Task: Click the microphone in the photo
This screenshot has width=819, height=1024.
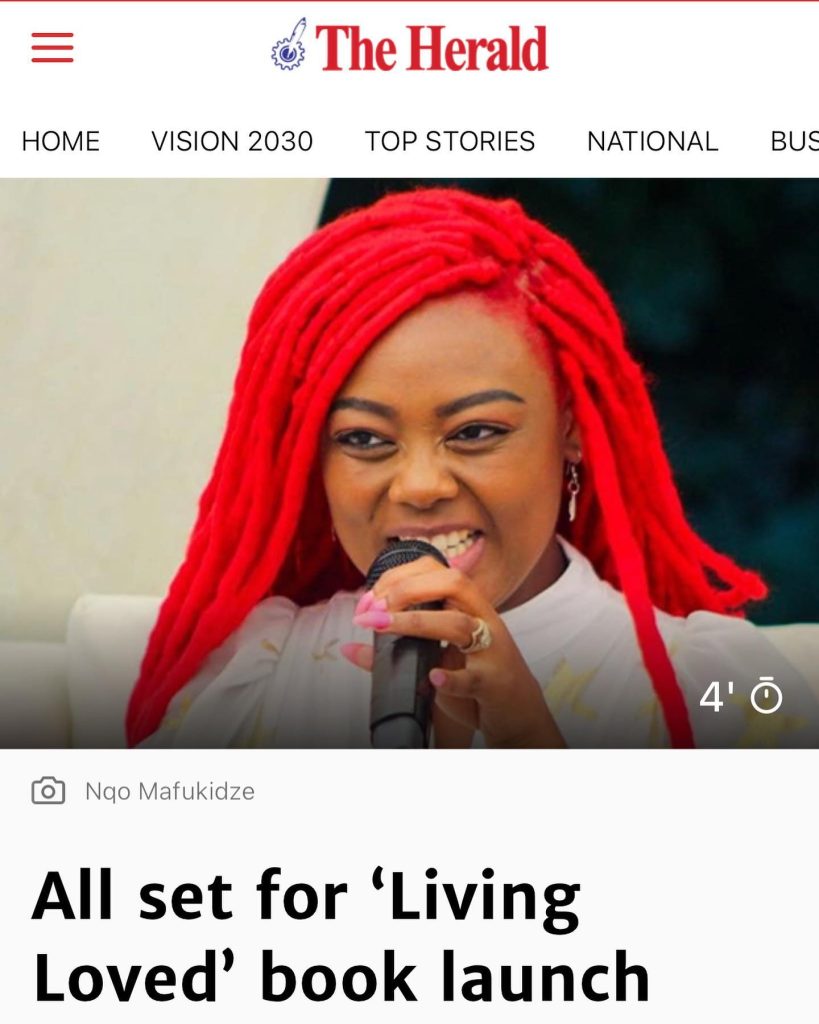Action: click(403, 643)
